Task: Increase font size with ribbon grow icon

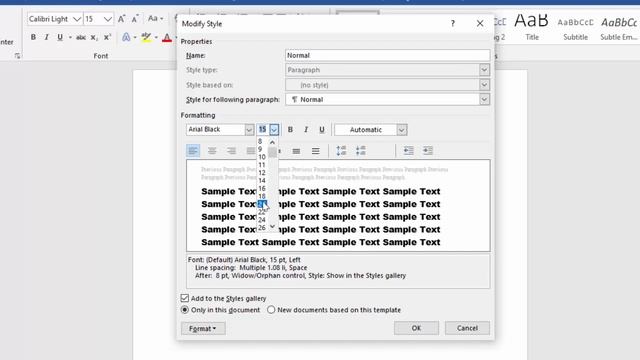Action: coord(122,19)
